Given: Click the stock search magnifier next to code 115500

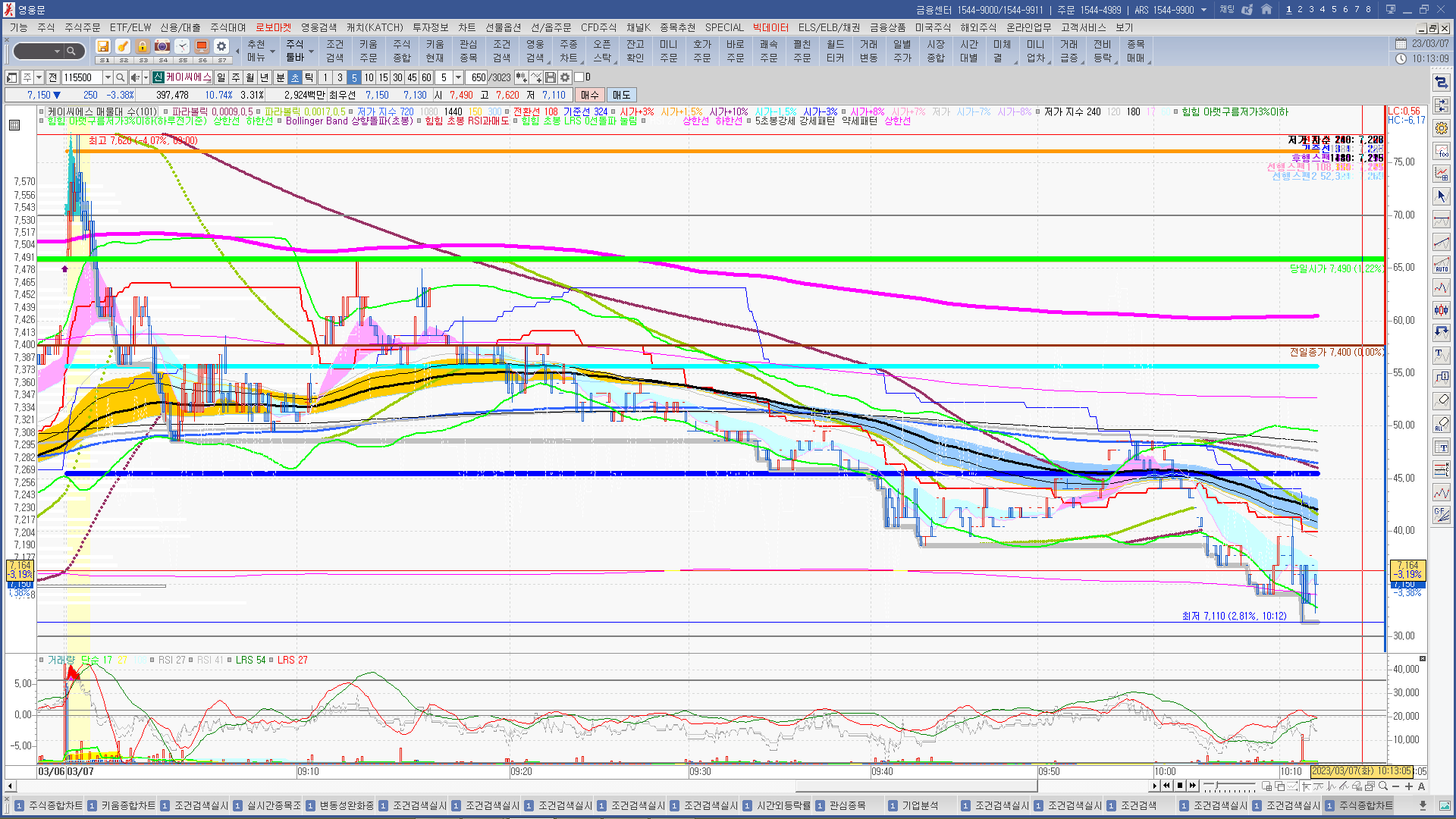Looking at the screenshot, I should 121,77.
